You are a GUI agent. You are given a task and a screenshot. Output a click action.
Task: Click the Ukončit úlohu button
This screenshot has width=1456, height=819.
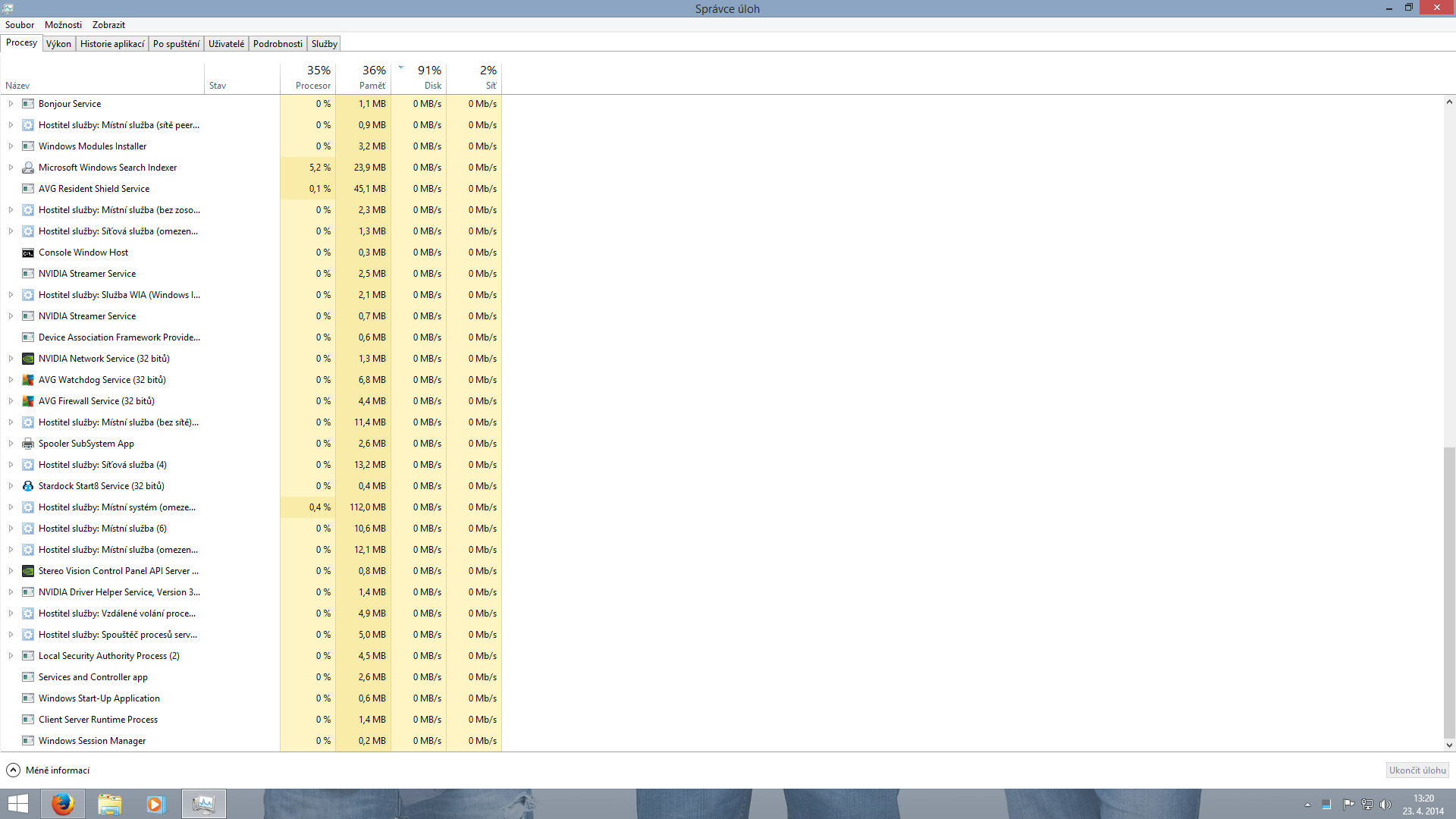[x=1417, y=770]
